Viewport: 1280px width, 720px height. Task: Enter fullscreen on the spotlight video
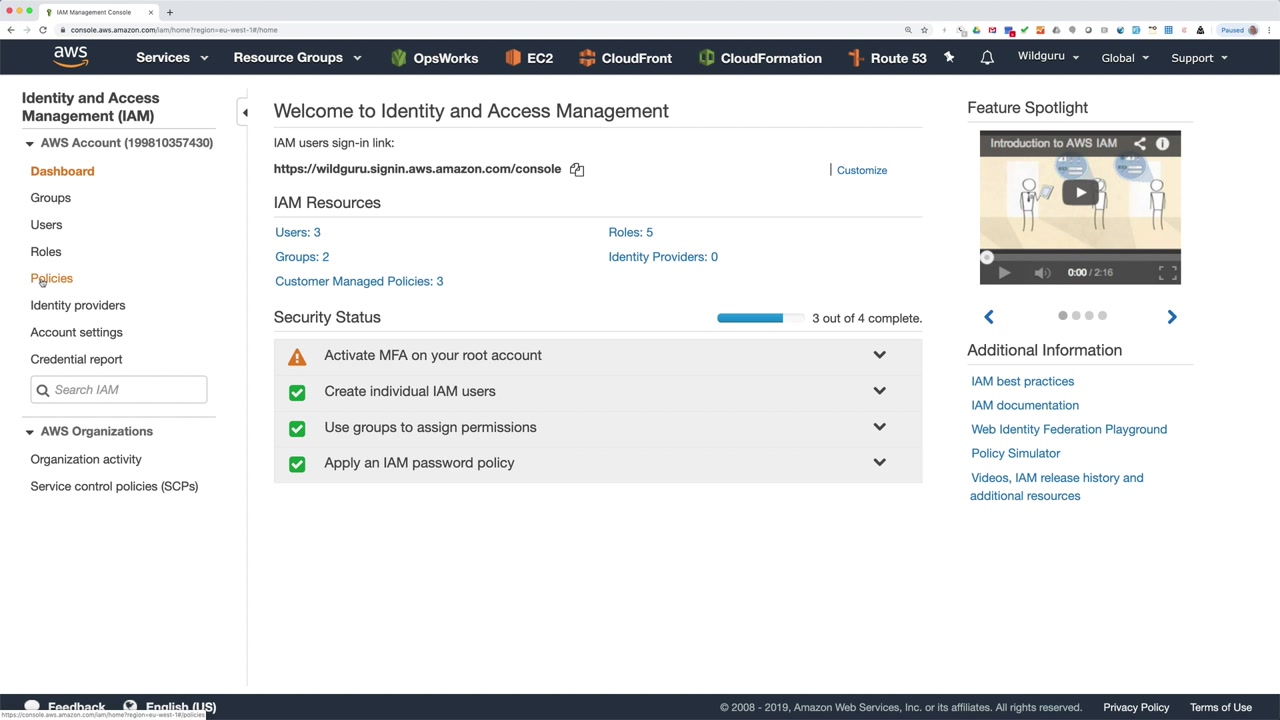[1167, 273]
